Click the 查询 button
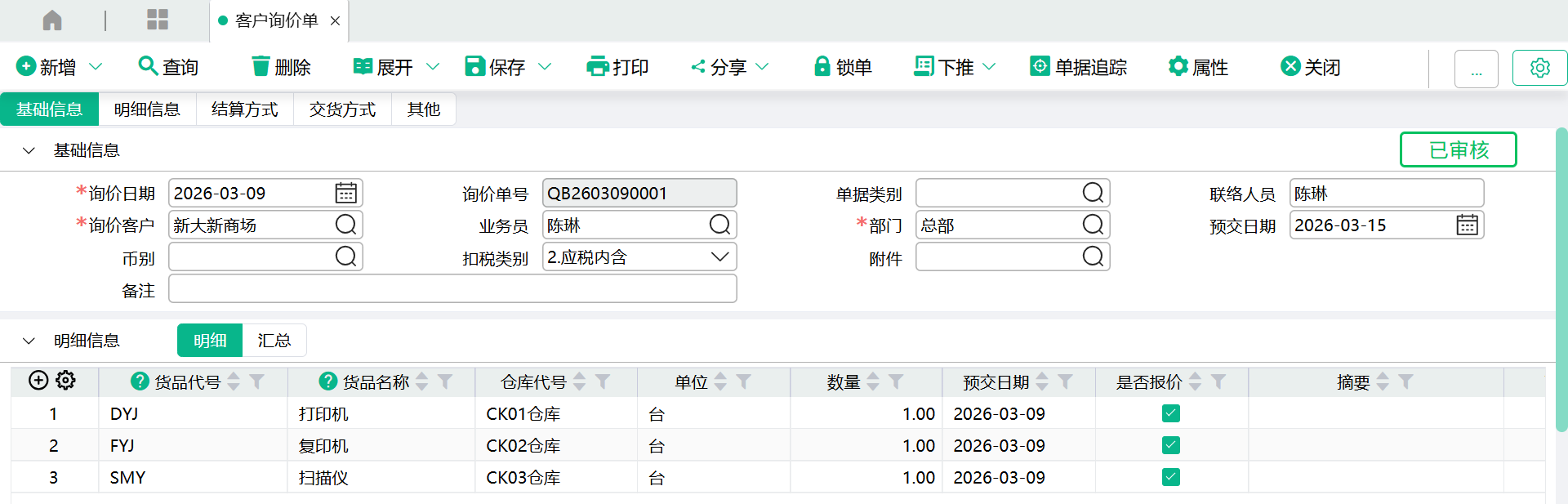Viewport: 1568px width, 504px height. (168, 67)
